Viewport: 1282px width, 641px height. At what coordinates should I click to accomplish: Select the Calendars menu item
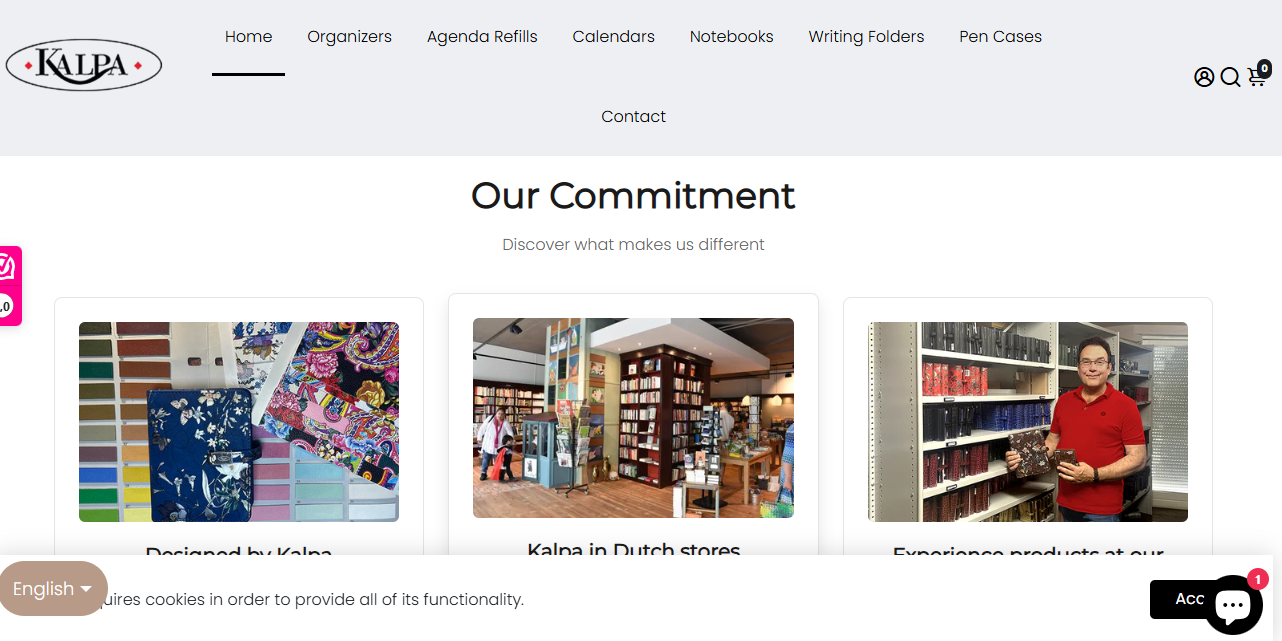[613, 37]
